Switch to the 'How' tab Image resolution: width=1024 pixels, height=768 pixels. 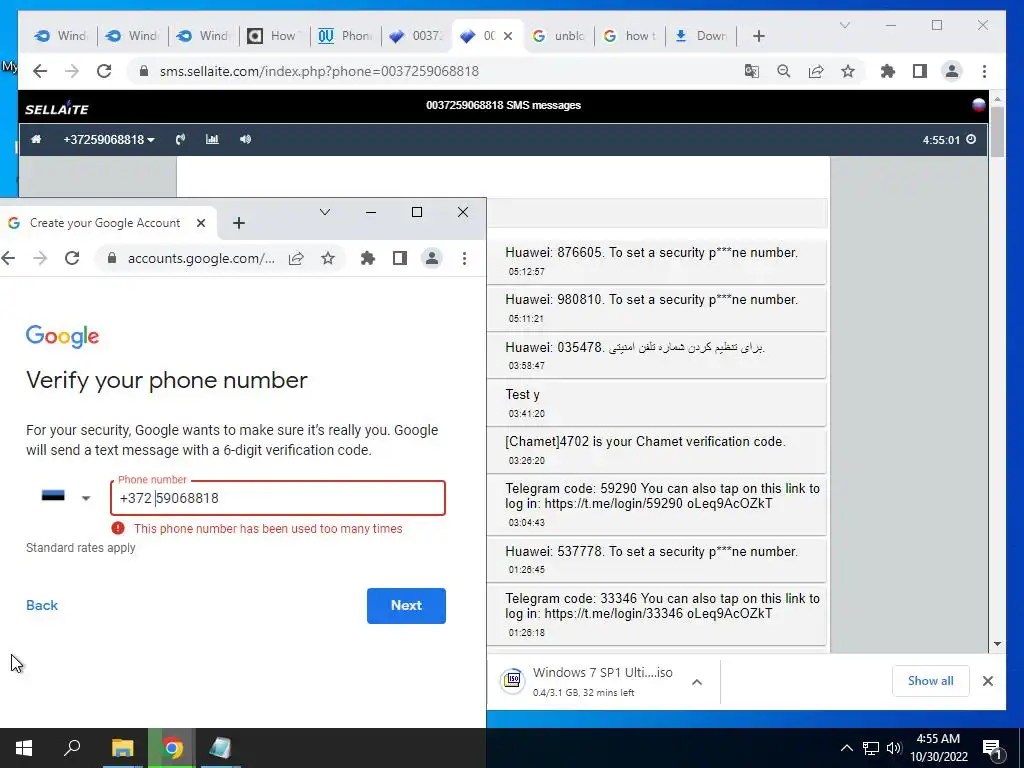[275, 36]
